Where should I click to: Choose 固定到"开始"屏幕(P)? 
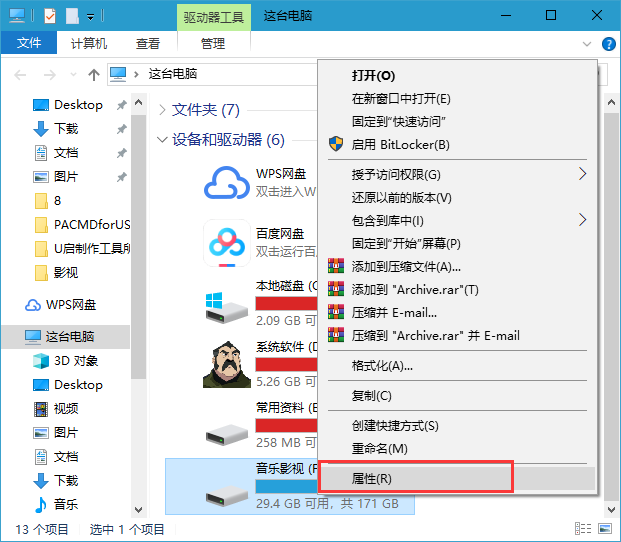coord(406,243)
